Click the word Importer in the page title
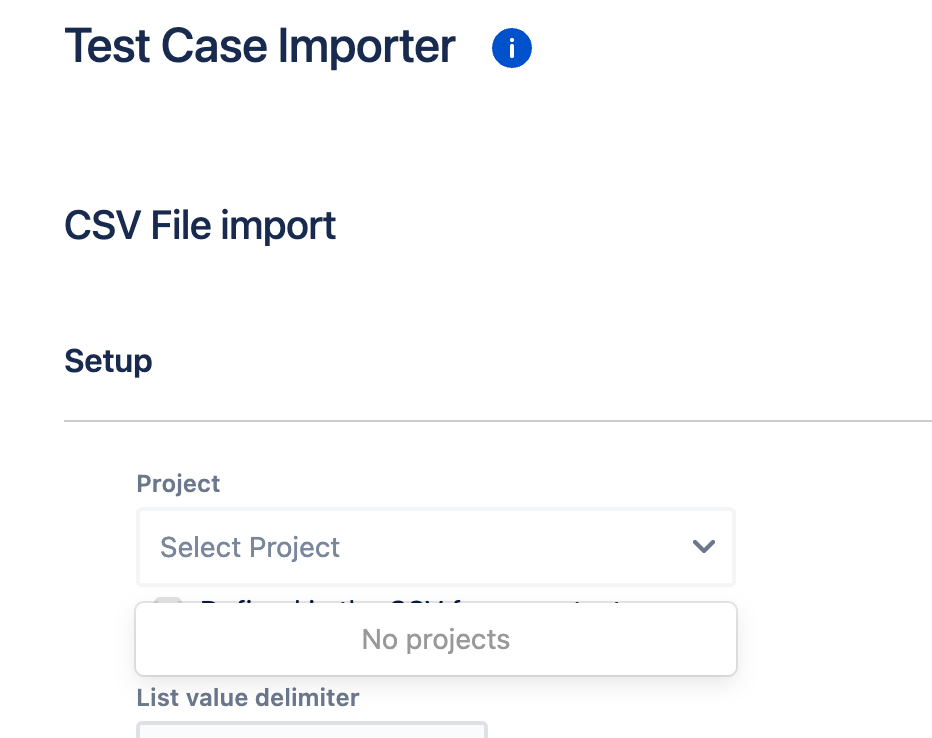932x738 pixels. point(367,46)
